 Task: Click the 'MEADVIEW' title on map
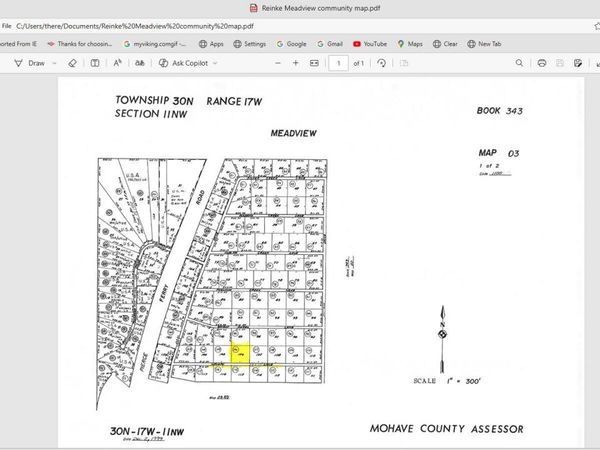(x=293, y=134)
